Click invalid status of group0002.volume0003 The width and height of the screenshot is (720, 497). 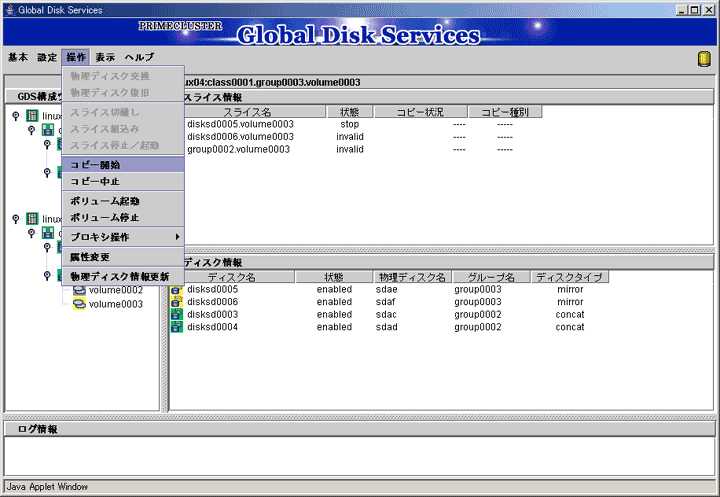[349, 149]
